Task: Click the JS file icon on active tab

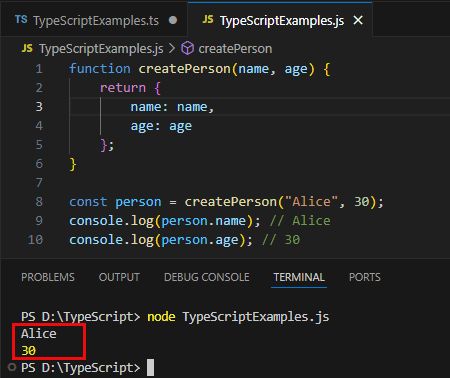Action: pos(208,19)
